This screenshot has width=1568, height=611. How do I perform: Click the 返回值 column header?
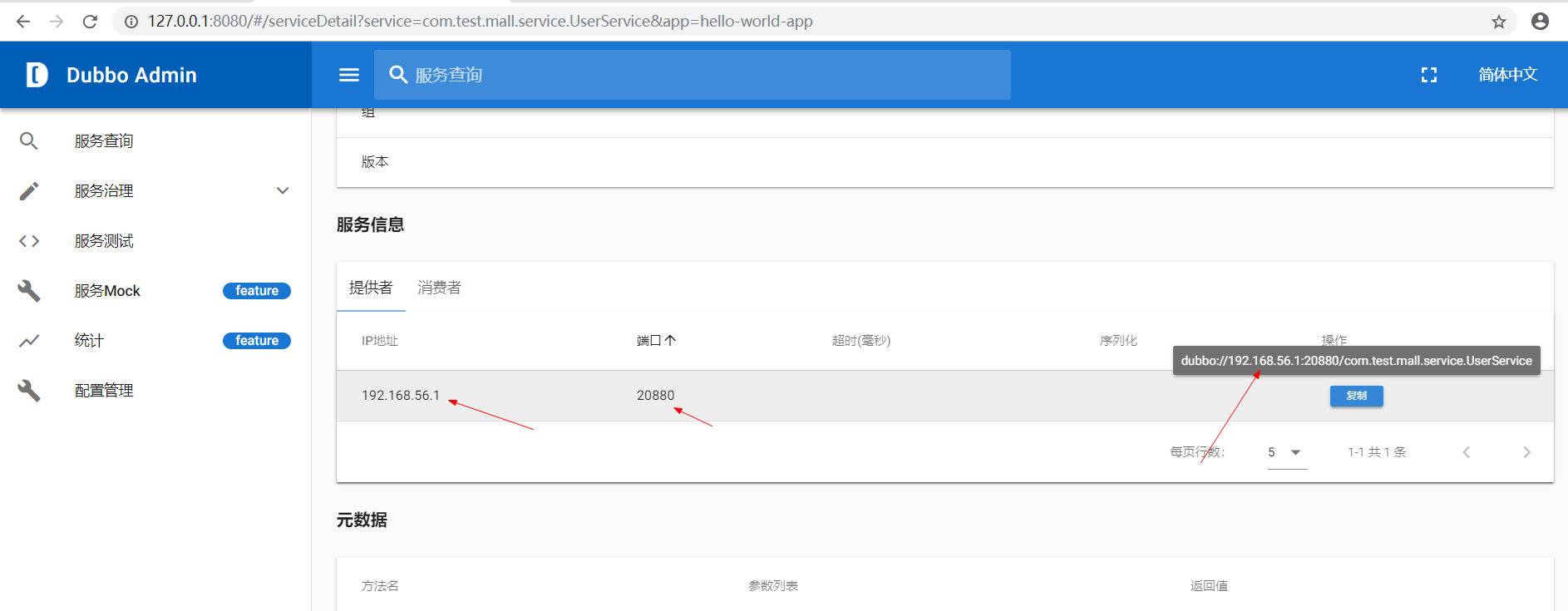tap(1209, 586)
